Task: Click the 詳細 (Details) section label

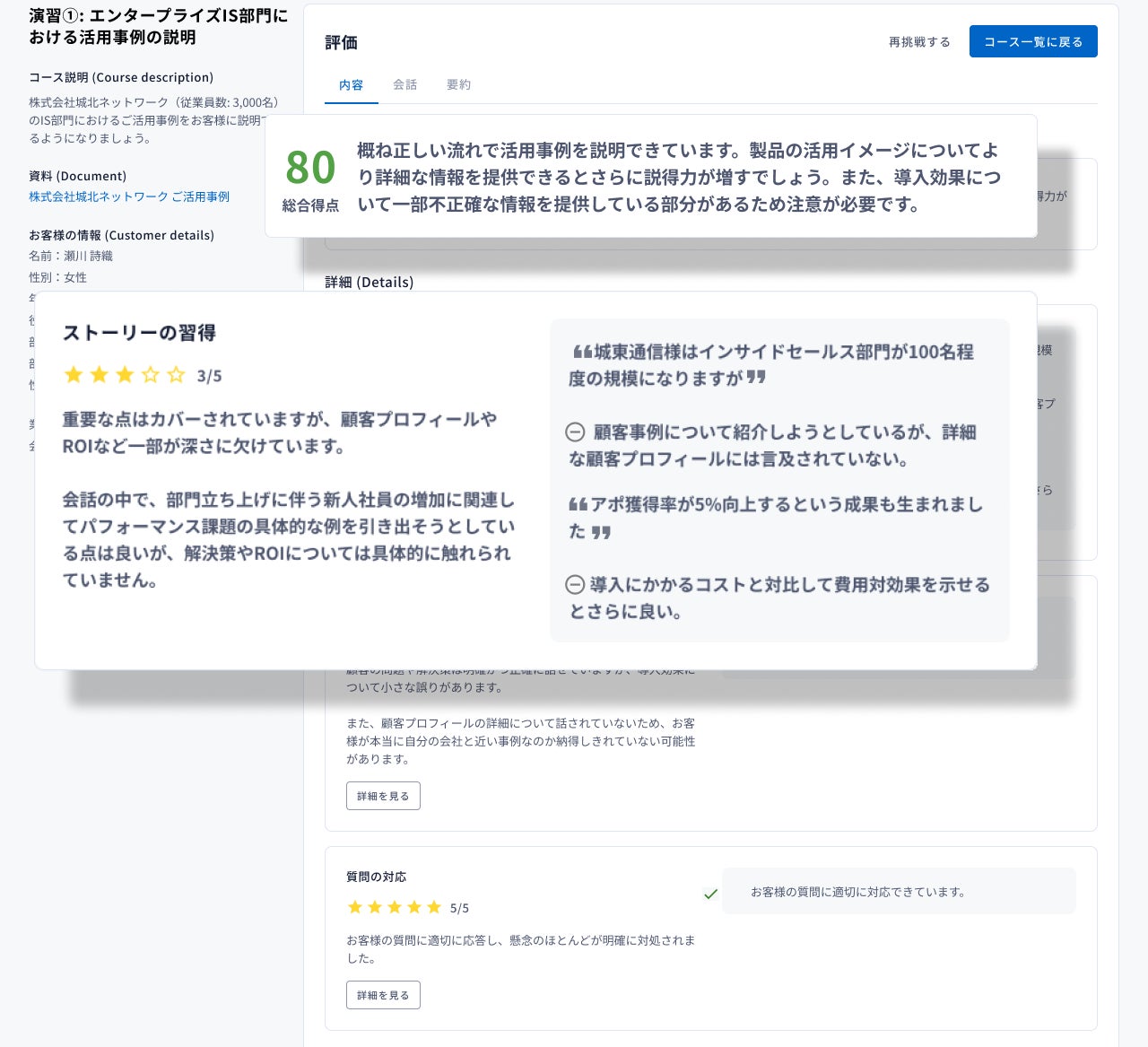Action: click(370, 282)
